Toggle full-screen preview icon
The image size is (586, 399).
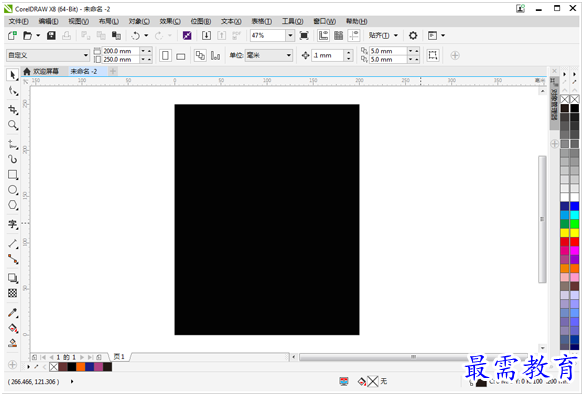(x=304, y=35)
